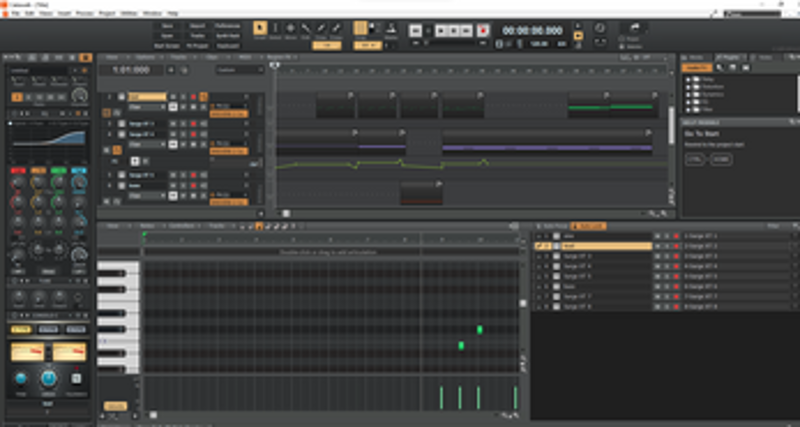Select the upper green note in Piano Roll

[480, 330]
